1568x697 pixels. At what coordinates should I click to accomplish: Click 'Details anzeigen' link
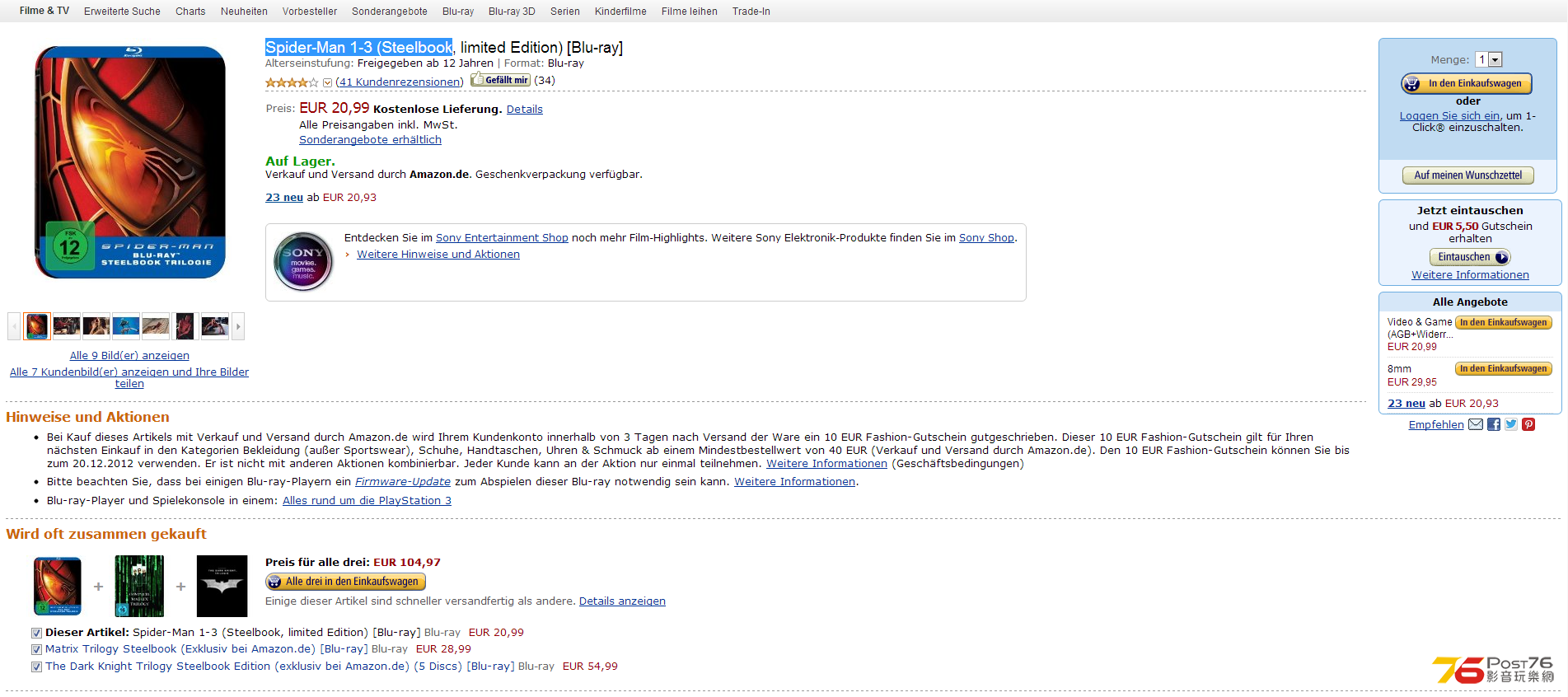[622, 601]
